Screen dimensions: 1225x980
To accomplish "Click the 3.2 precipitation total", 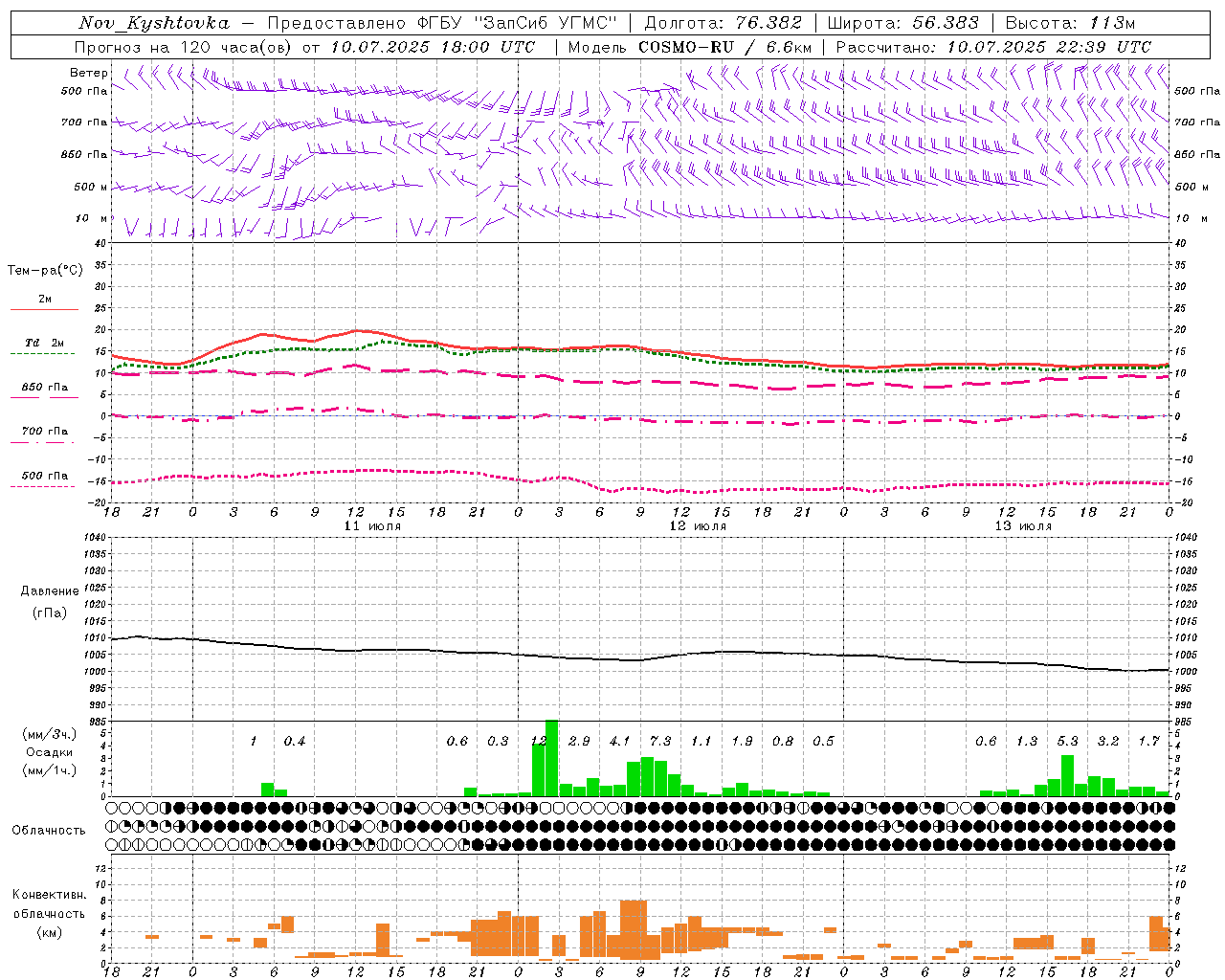I will (1108, 742).
